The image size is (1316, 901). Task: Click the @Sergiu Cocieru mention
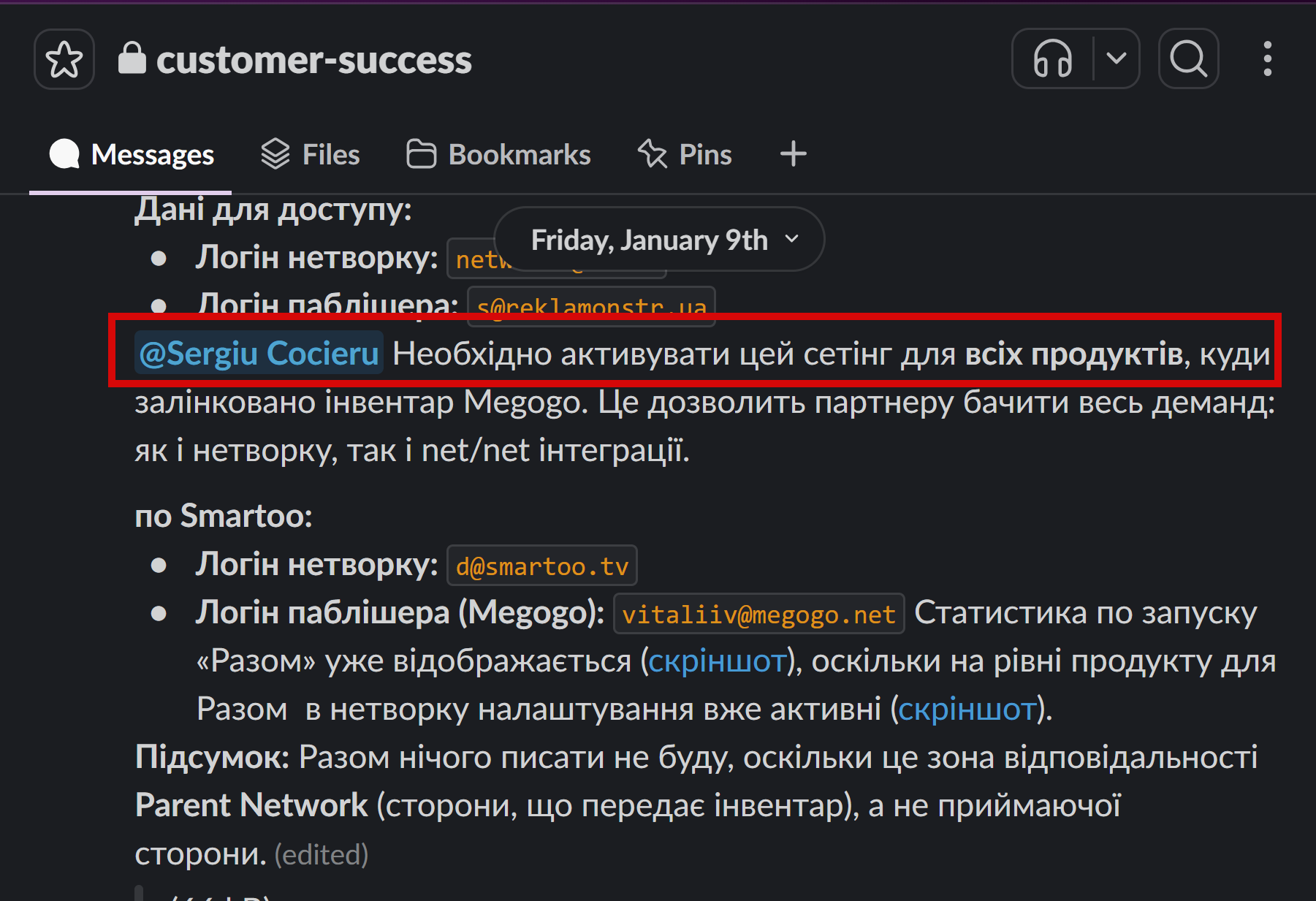(x=259, y=354)
